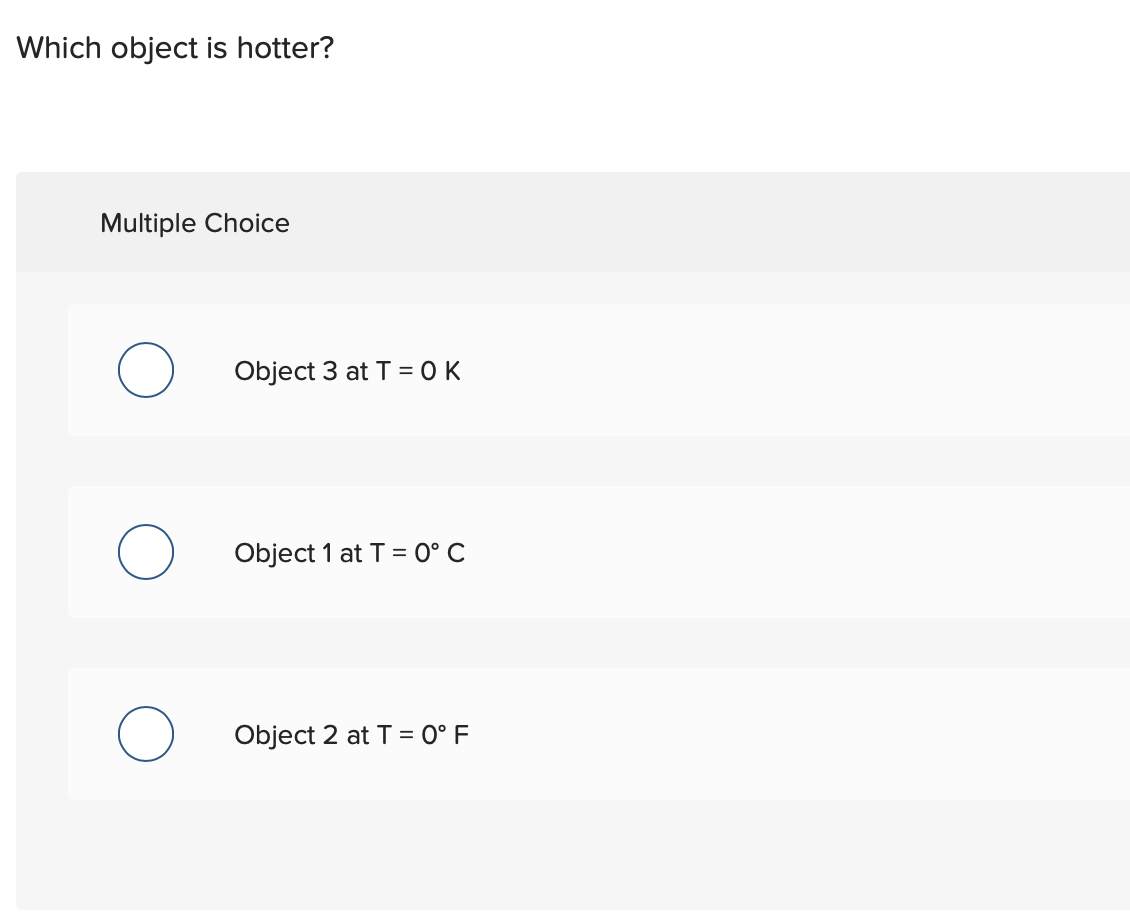
Task: Click the label text Object 1 at T = 0° C
Action: pyautogui.click(x=349, y=552)
